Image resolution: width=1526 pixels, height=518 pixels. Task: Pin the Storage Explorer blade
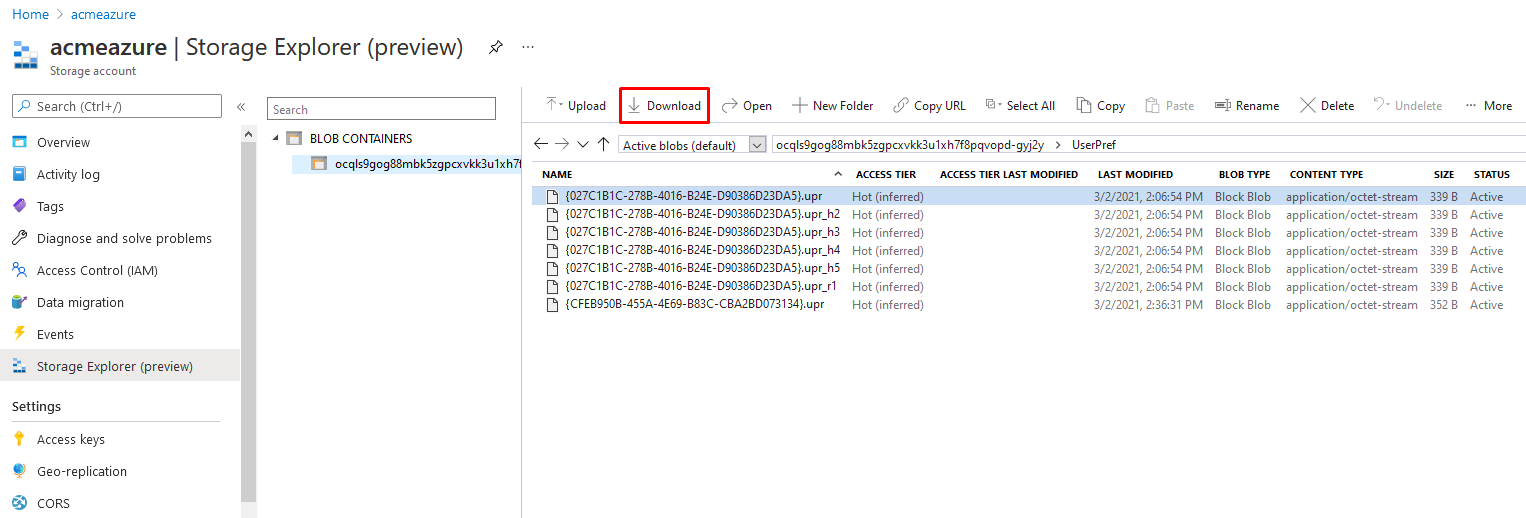click(x=495, y=47)
